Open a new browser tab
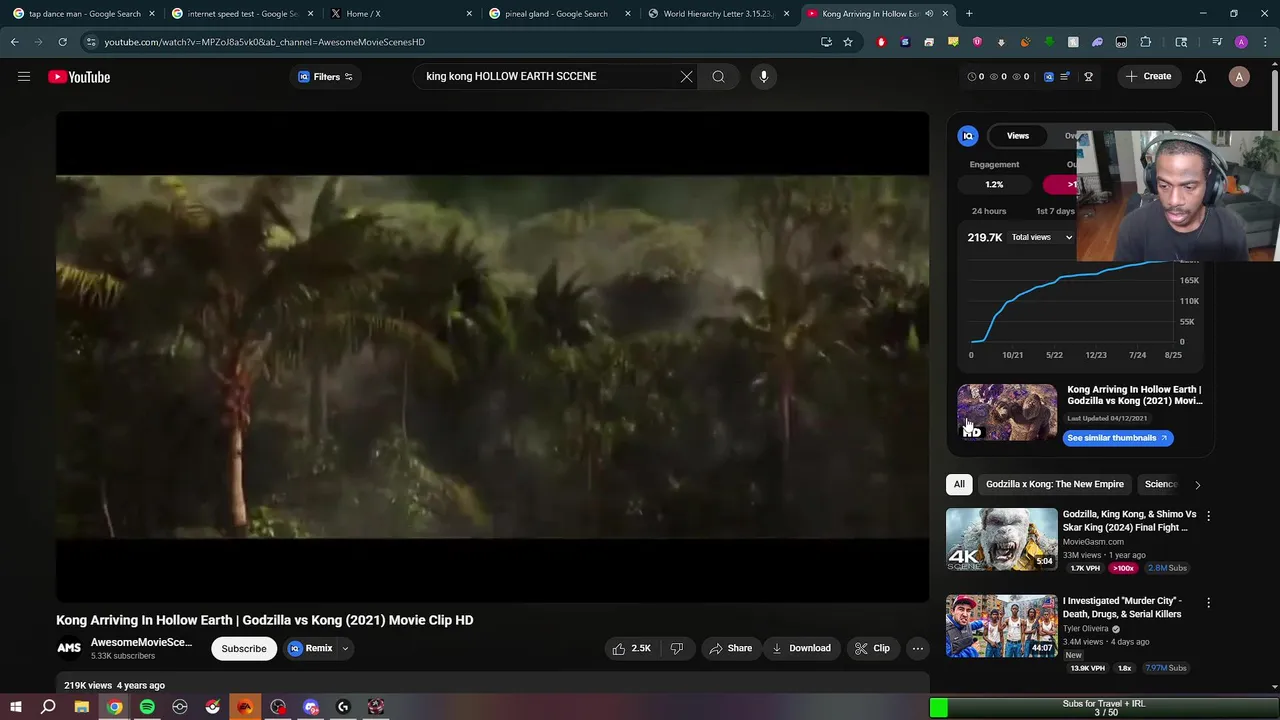1280x720 pixels. 969,14
